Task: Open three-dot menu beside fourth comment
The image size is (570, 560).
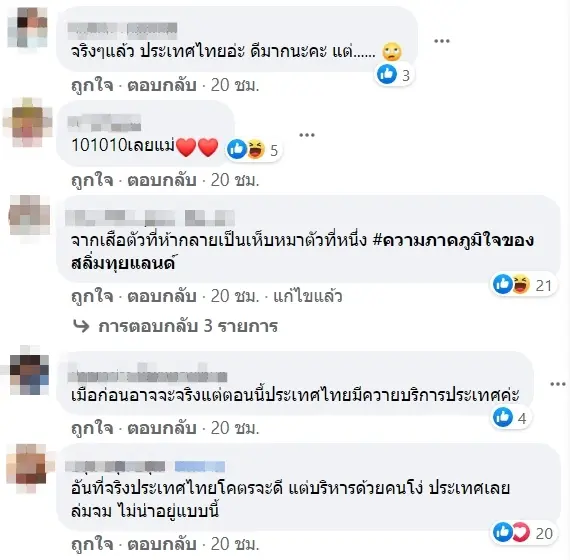Action: [558, 384]
